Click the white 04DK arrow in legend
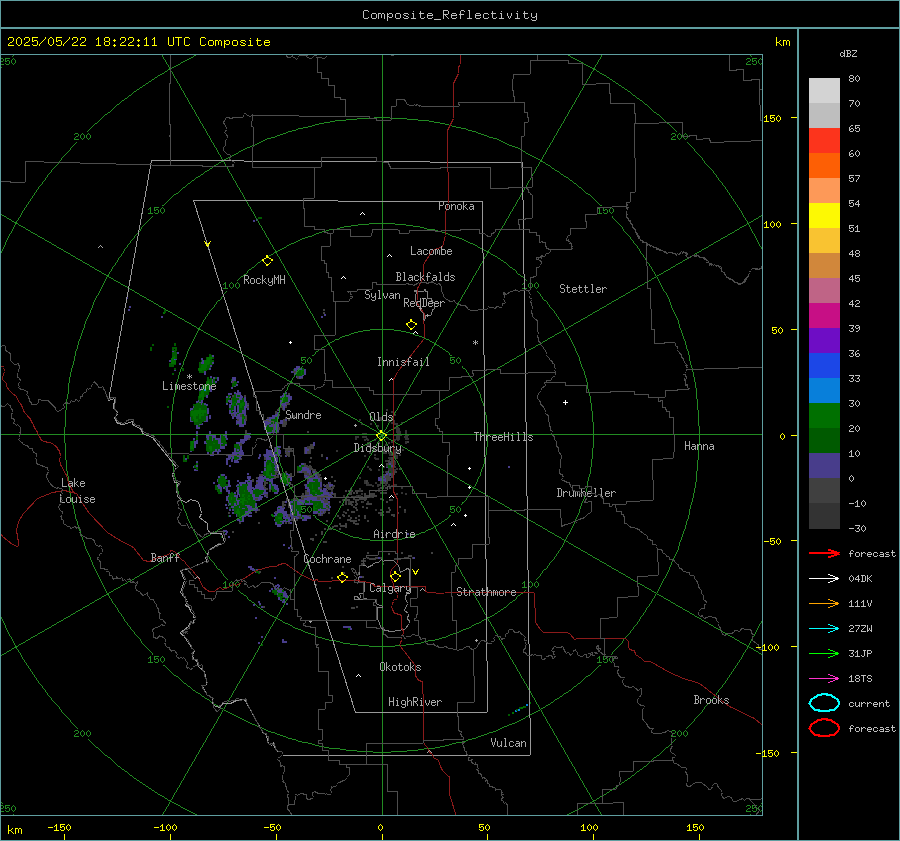 point(824,578)
